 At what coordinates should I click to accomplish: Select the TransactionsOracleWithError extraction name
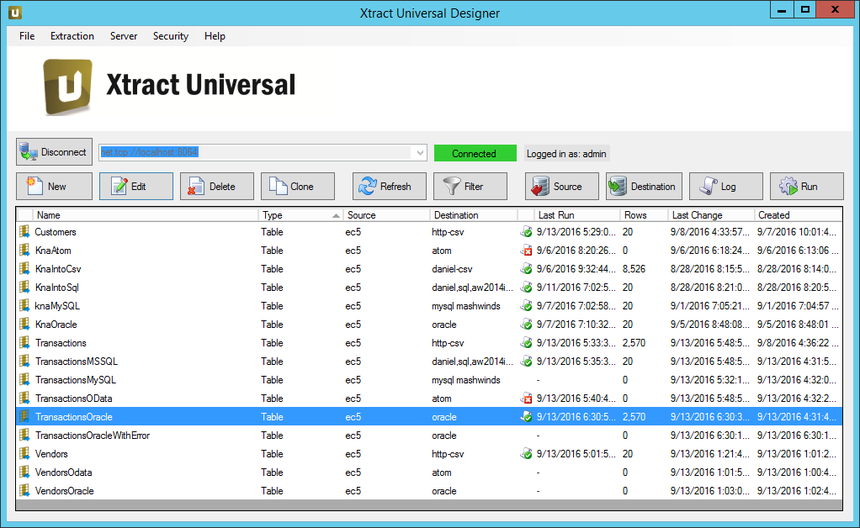93,435
